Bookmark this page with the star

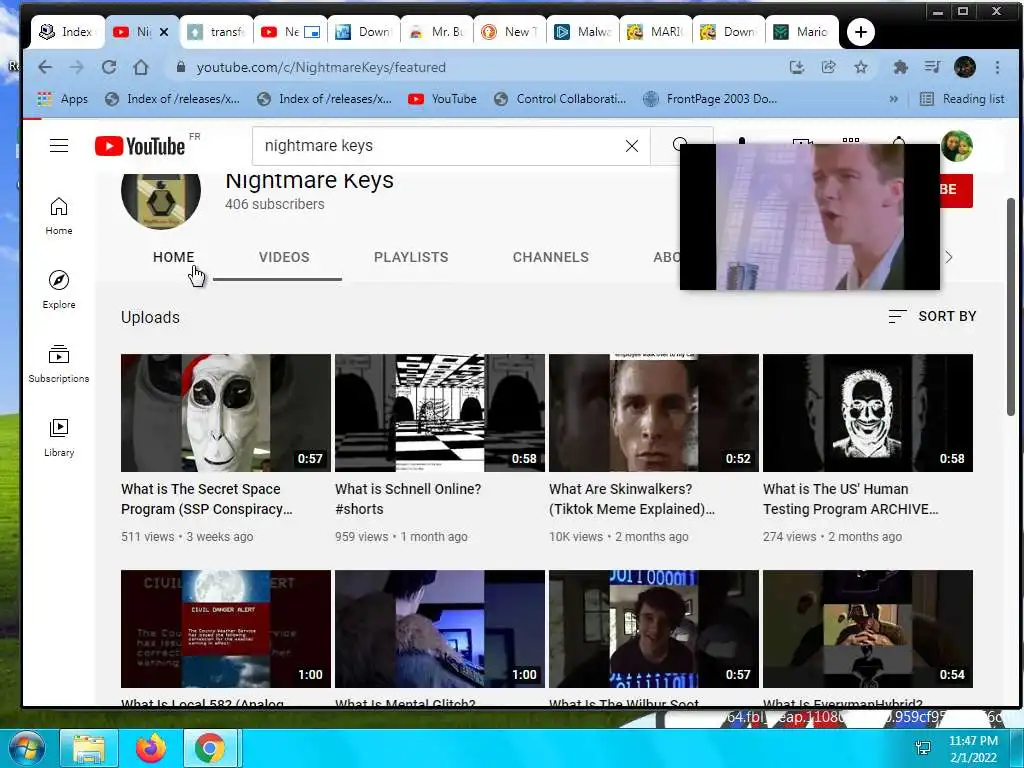[x=861, y=67]
